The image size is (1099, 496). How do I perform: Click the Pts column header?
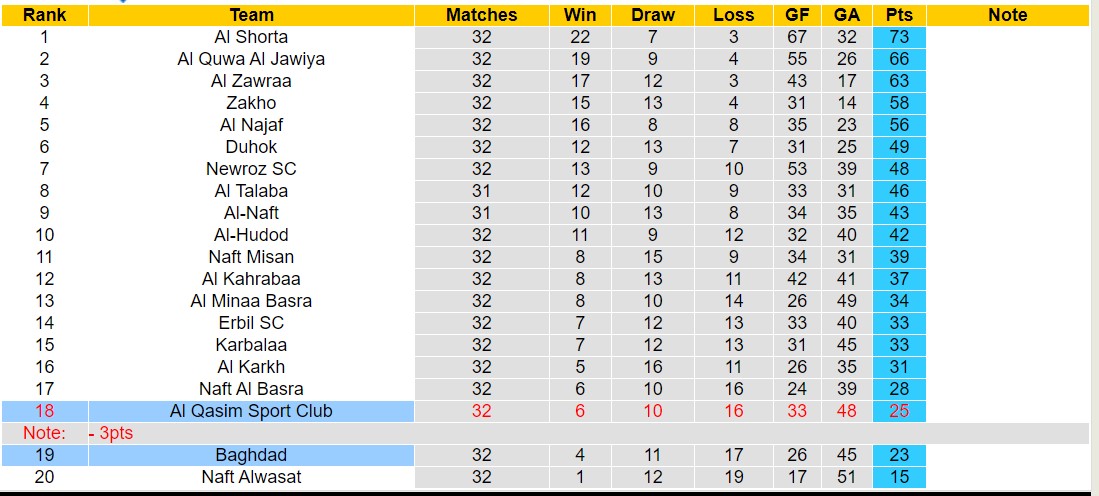[899, 15]
